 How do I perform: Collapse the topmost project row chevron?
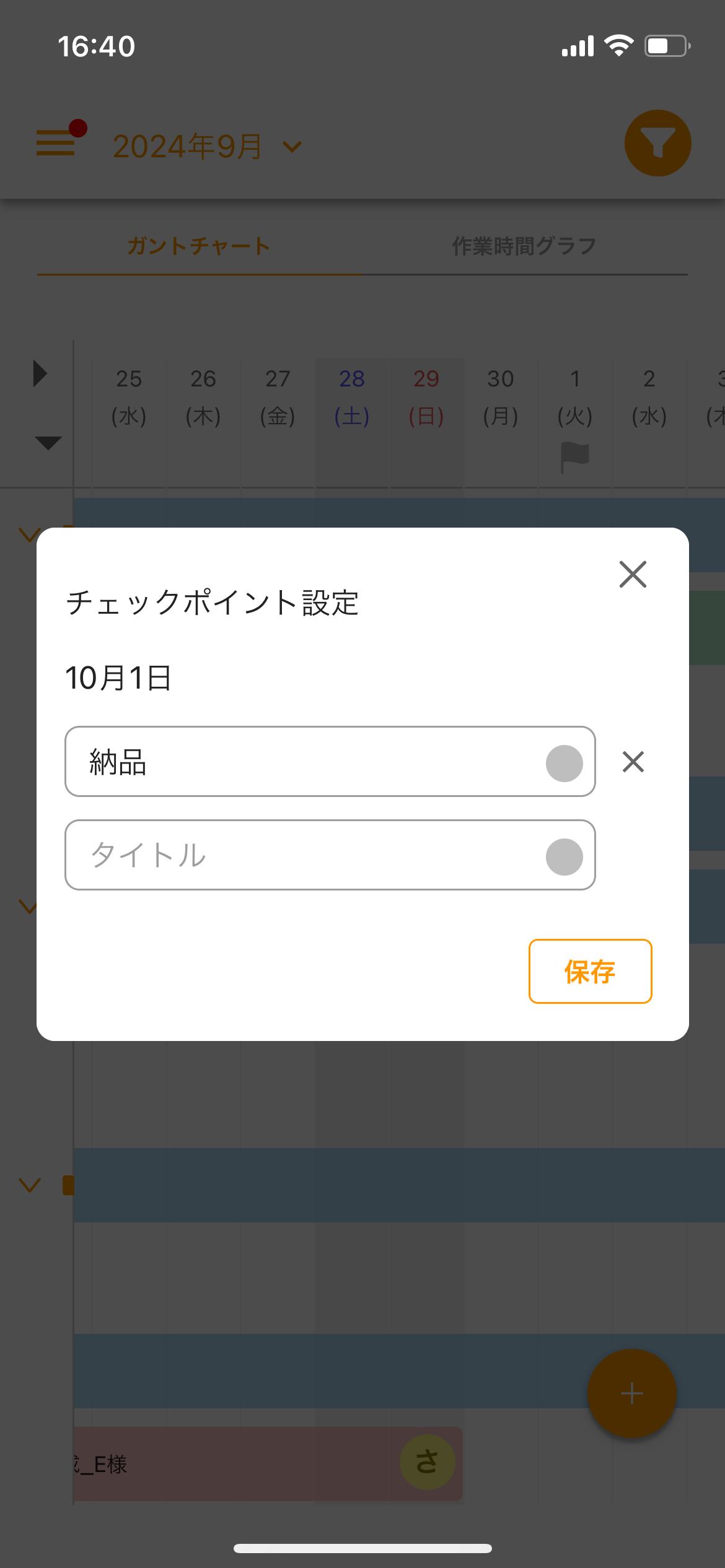tap(29, 535)
